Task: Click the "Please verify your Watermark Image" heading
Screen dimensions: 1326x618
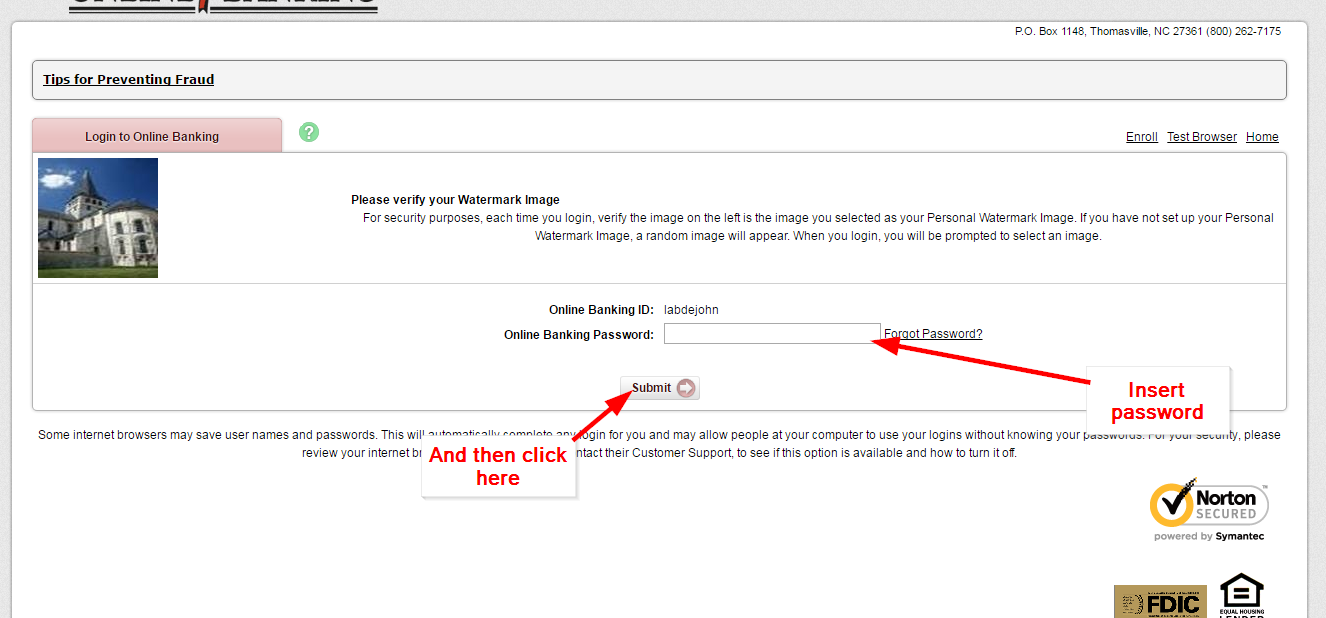Action: point(455,200)
